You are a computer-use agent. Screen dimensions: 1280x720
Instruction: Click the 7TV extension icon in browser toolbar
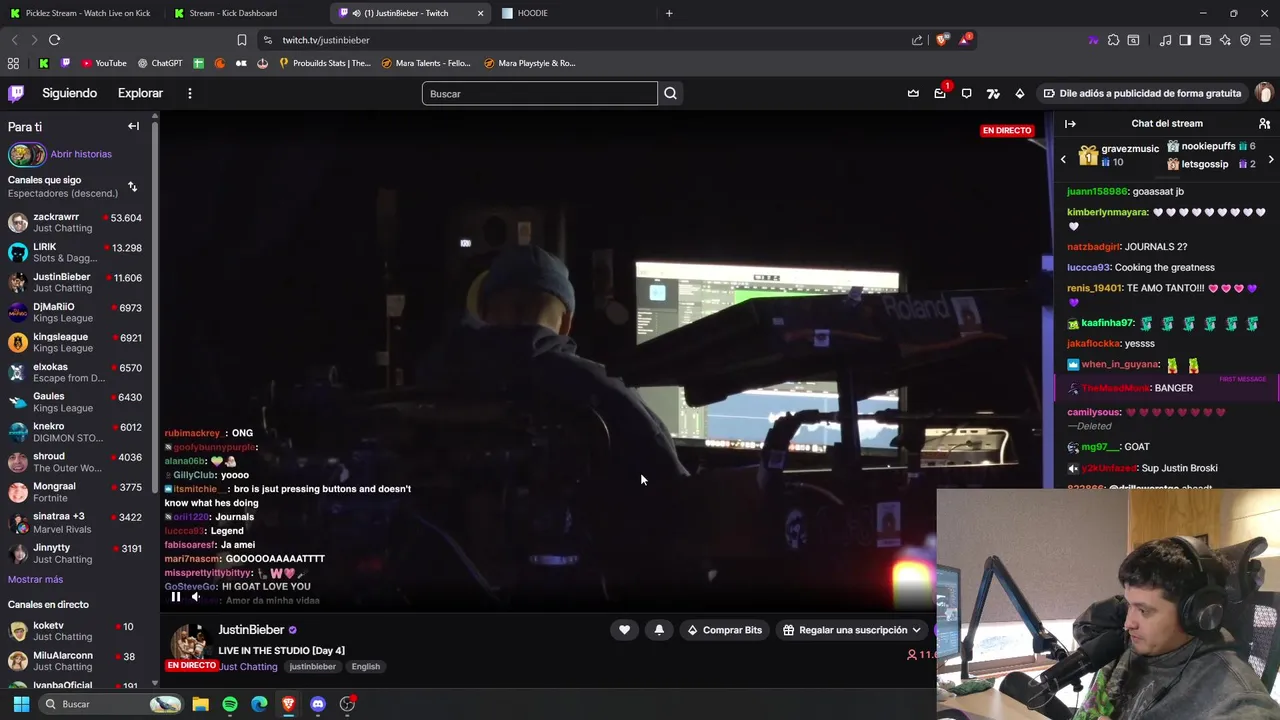pos(1092,40)
